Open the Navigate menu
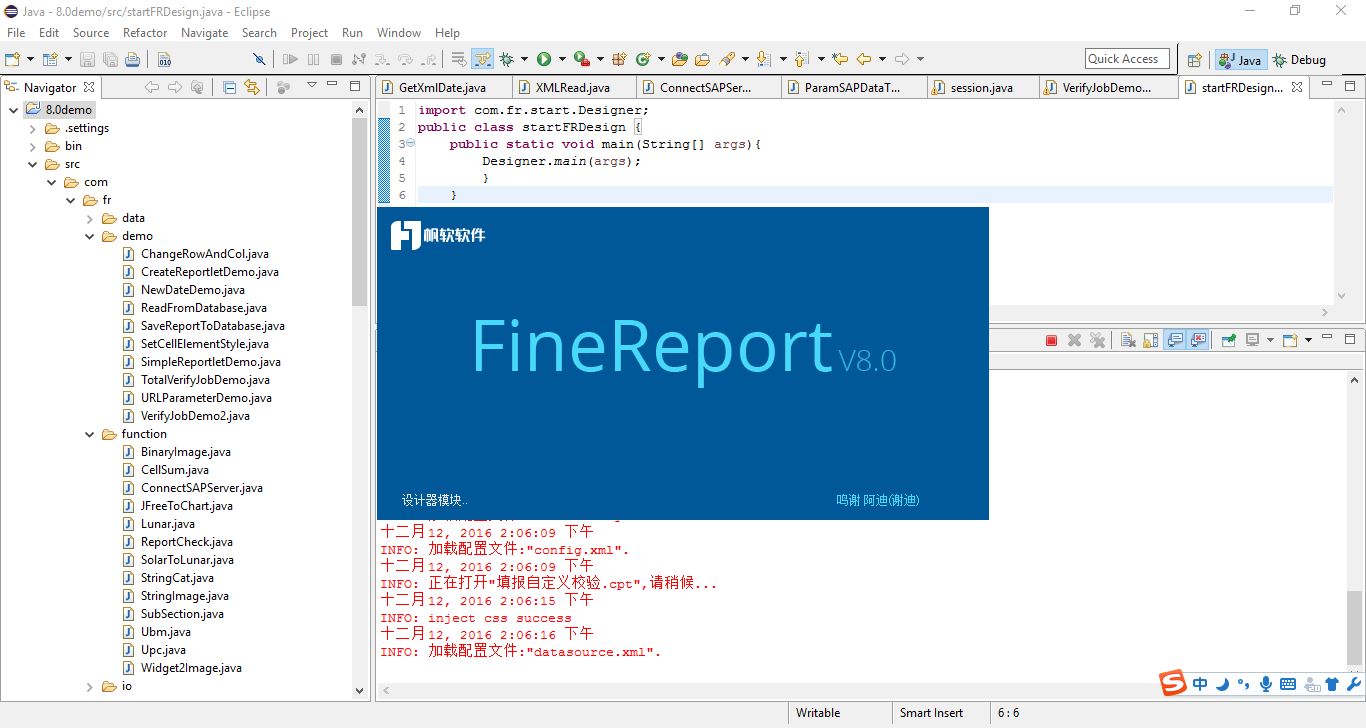Image resolution: width=1366 pixels, height=728 pixels. tap(204, 33)
